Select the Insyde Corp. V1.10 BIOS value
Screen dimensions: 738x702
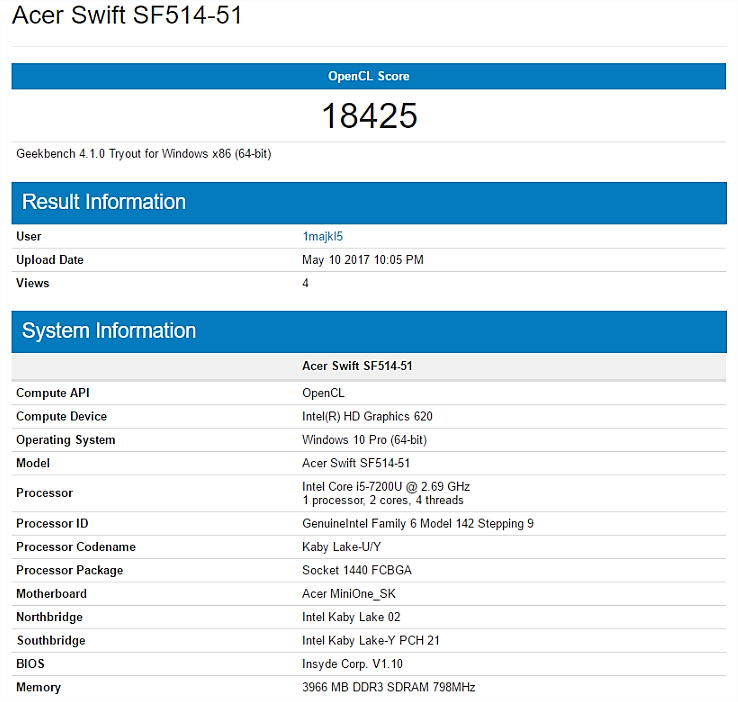[x=353, y=664]
